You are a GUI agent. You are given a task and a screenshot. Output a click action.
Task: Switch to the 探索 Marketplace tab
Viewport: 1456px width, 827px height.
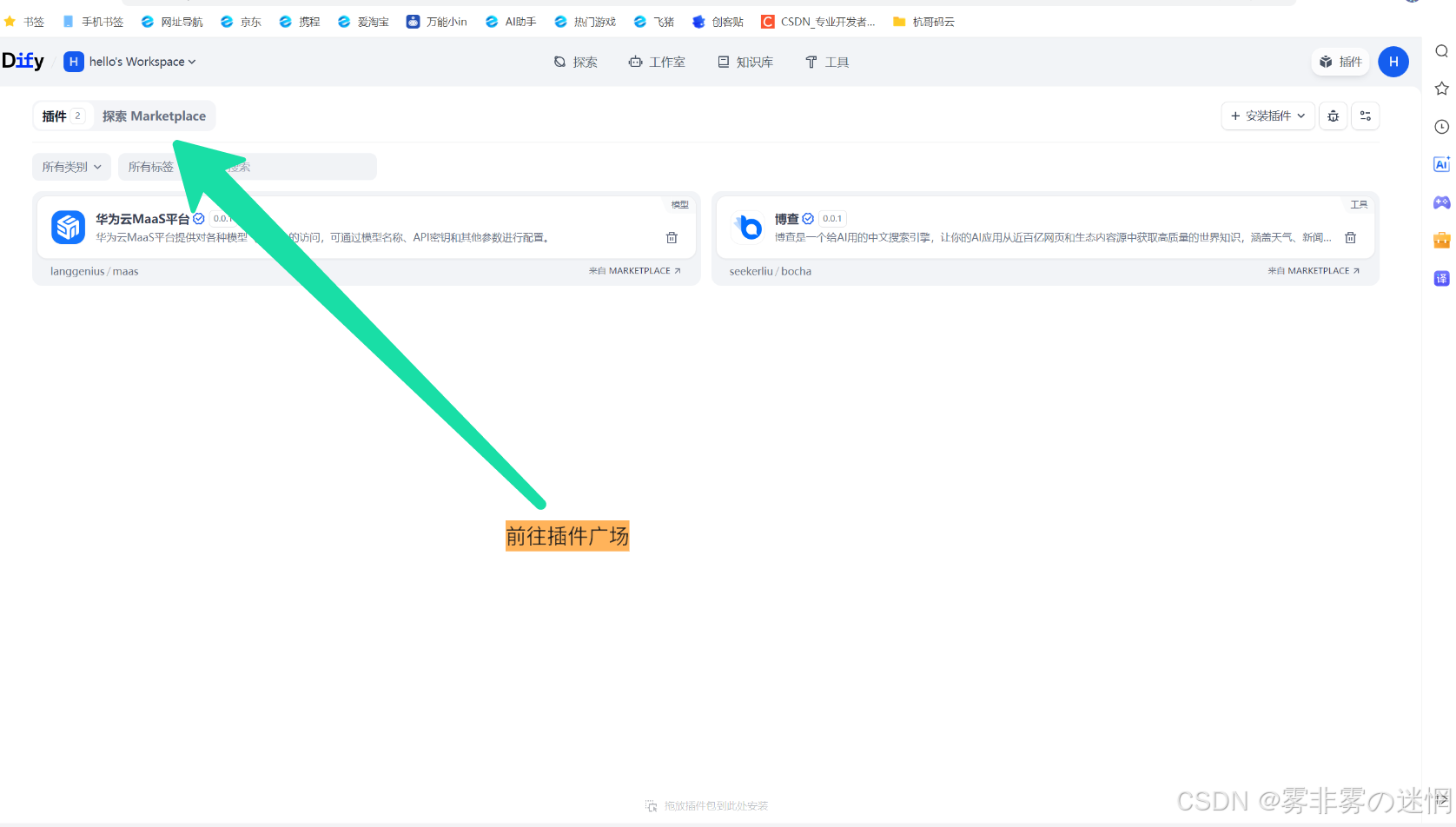(x=154, y=116)
